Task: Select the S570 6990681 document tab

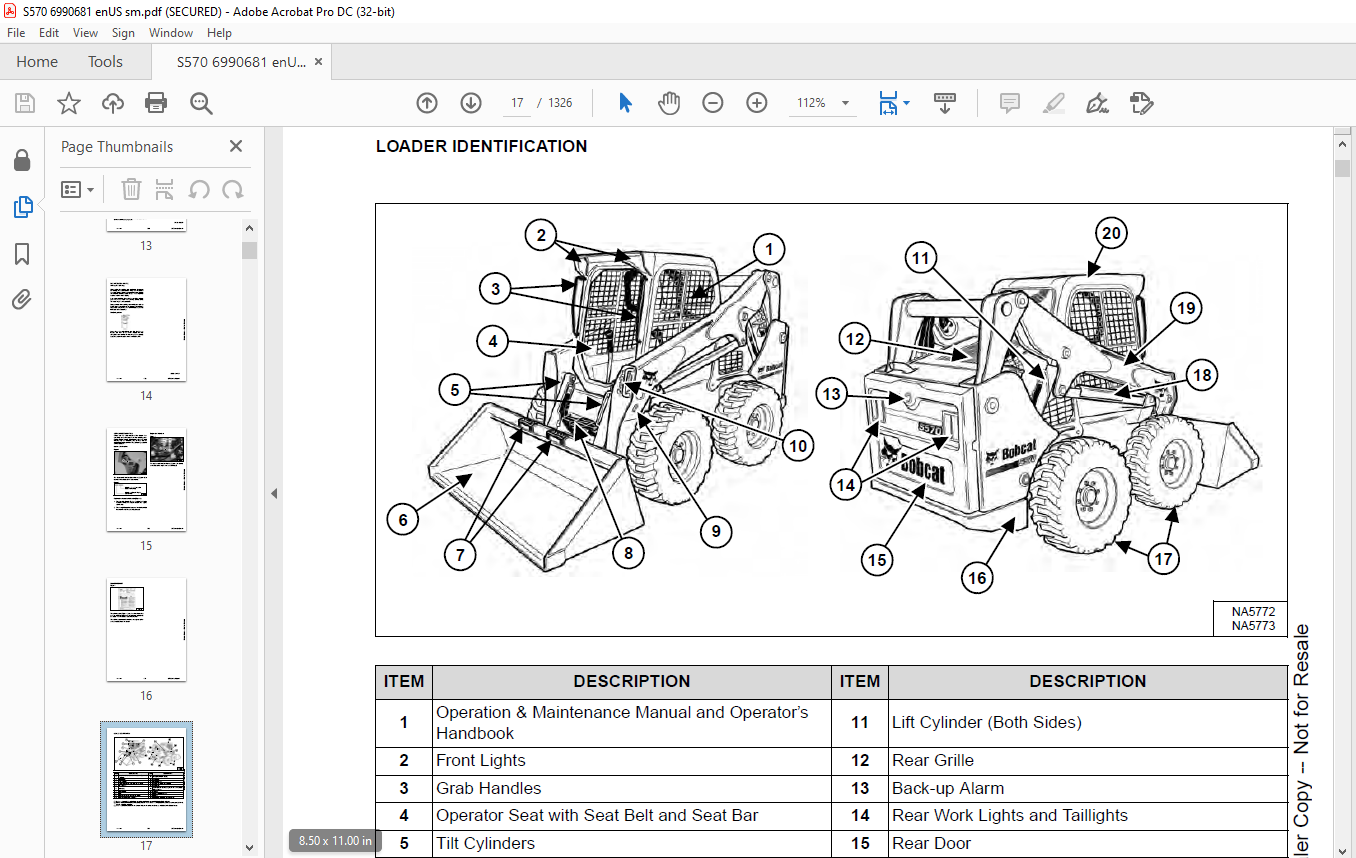Action: tap(241, 62)
